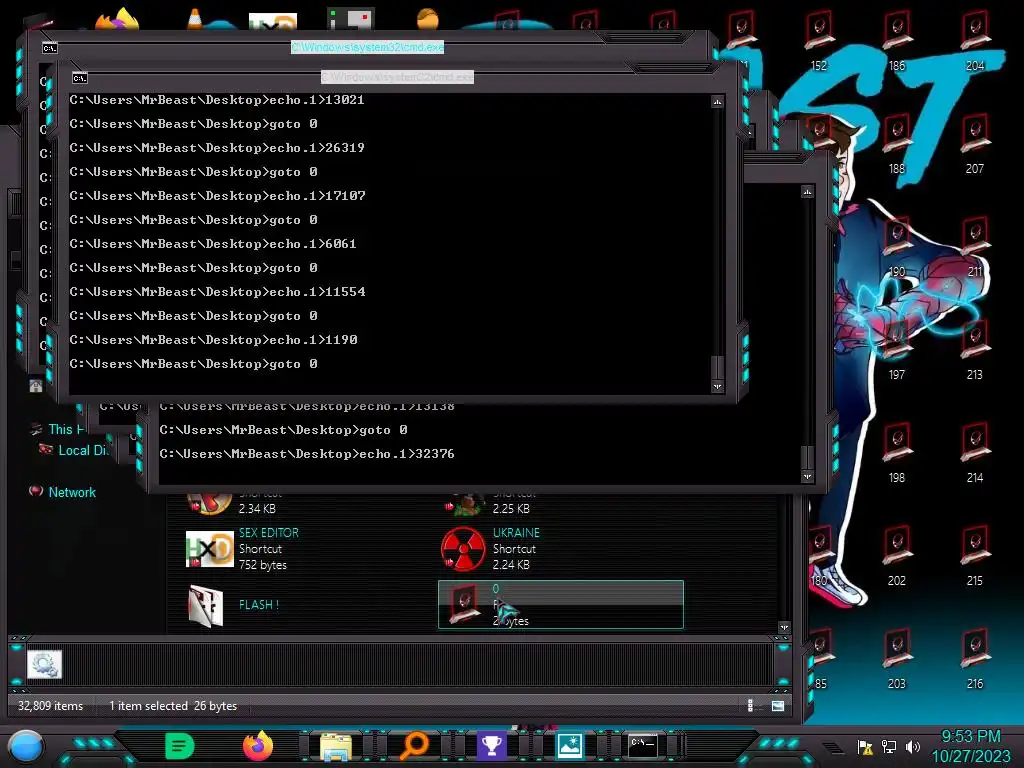Click the selected file named 0 in Explorer
The image size is (1024, 768).
(x=560, y=605)
